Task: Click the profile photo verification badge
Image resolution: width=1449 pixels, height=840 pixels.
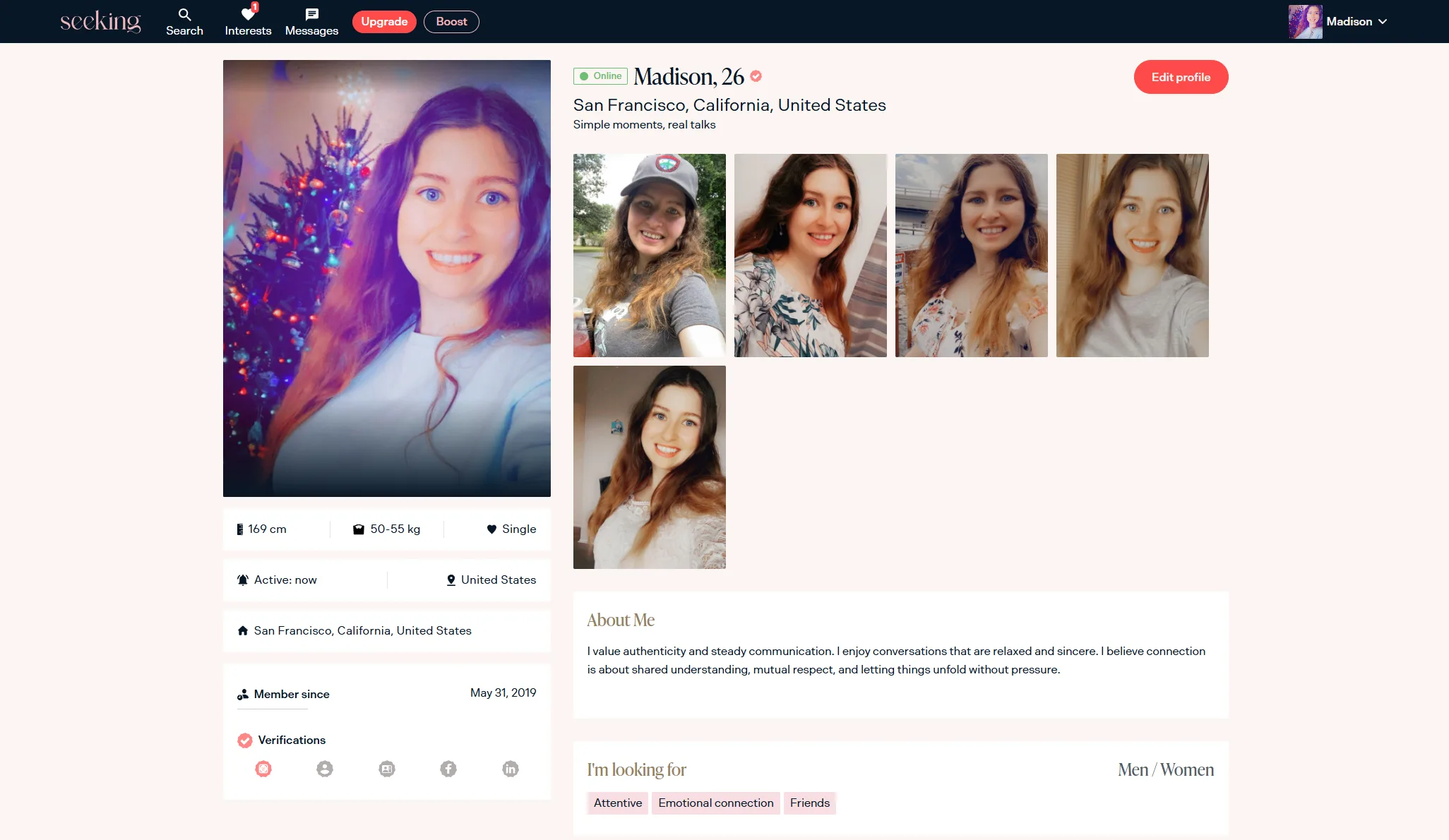Action: pyautogui.click(x=325, y=769)
